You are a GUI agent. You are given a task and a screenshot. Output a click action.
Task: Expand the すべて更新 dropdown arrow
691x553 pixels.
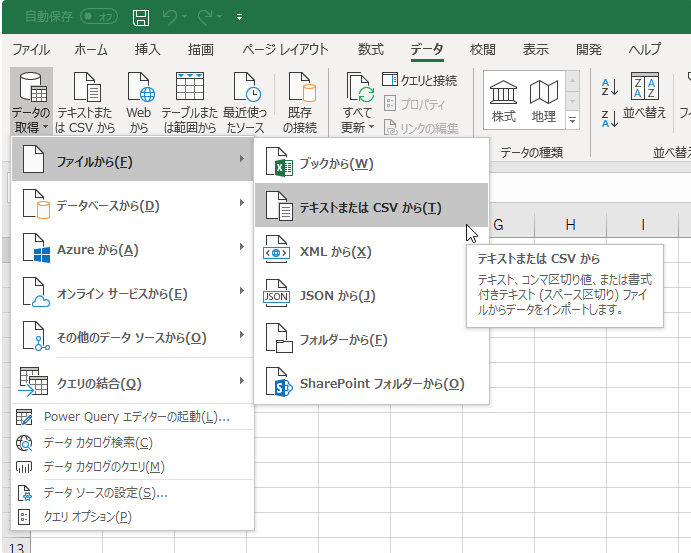pyautogui.click(x=372, y=127)
